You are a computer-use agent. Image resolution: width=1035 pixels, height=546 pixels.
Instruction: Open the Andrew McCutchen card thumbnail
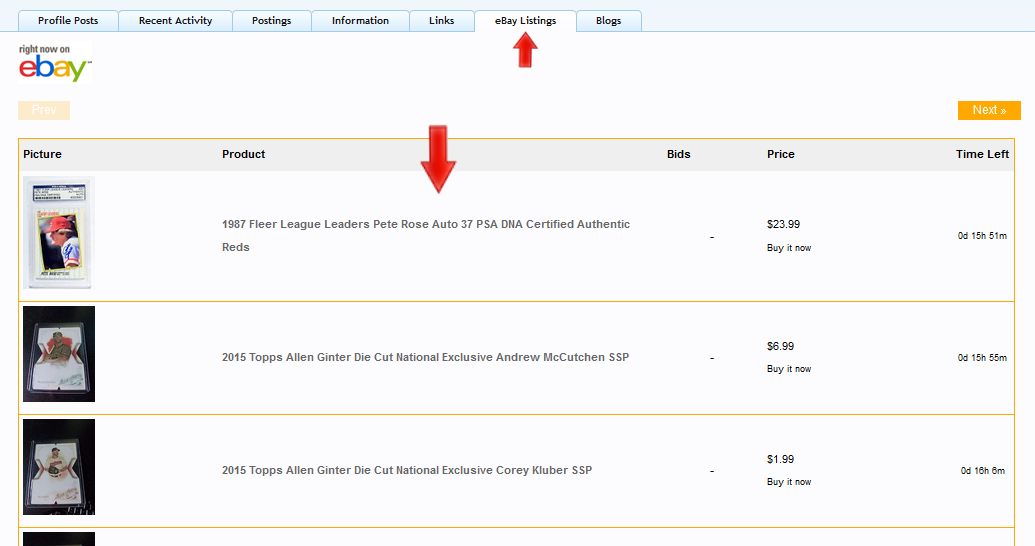click(59, 354)
